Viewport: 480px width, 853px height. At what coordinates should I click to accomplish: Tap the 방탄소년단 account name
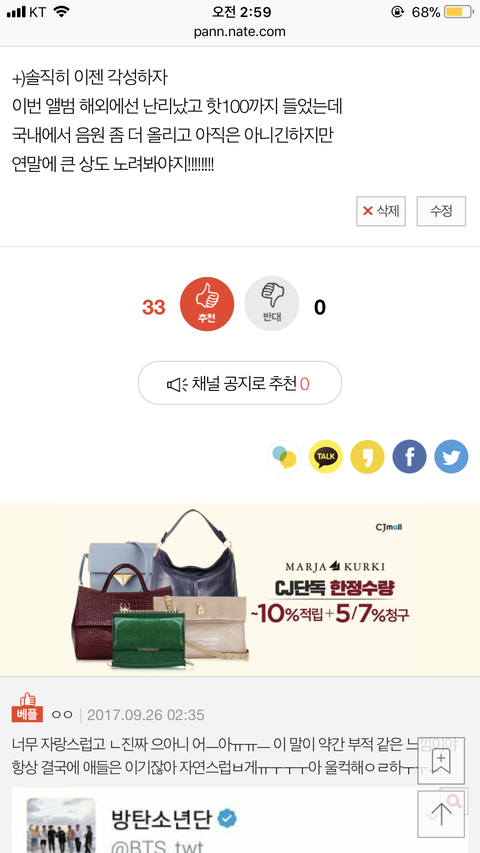(163, 818)
